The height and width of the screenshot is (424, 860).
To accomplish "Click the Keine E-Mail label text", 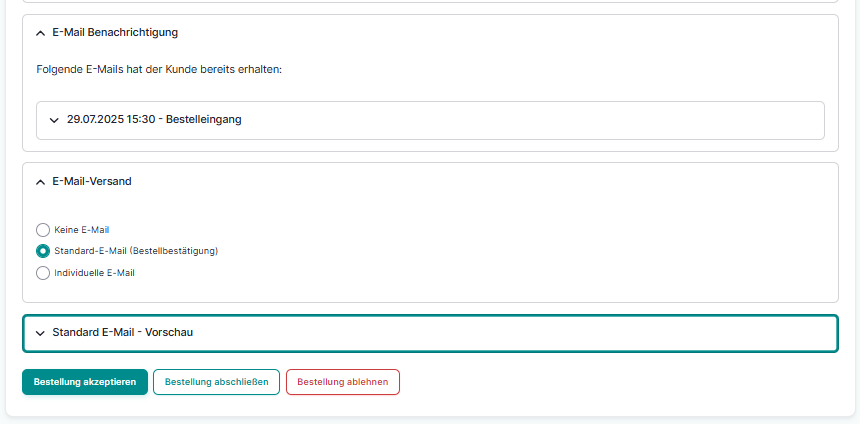I will pos(81,230).
